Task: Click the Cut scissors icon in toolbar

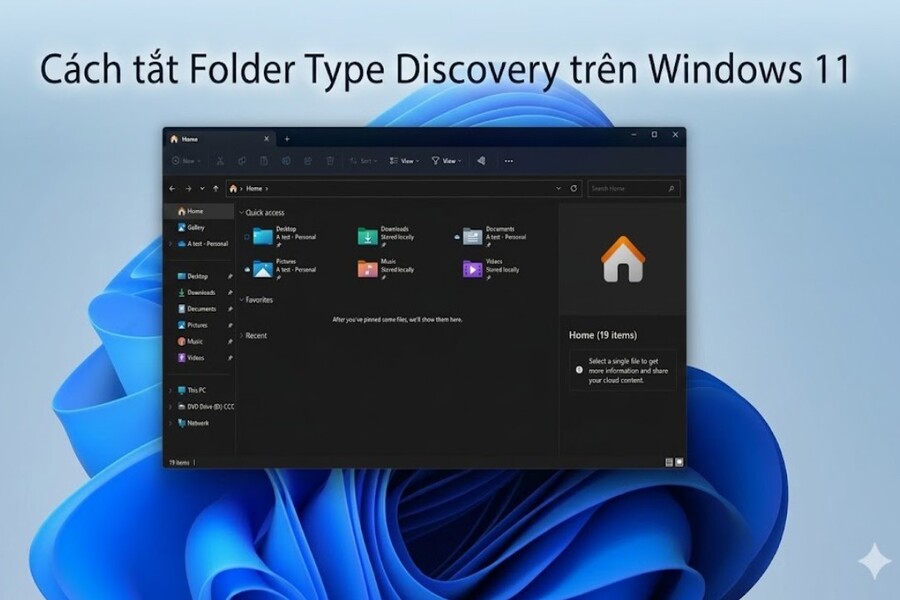Action: tap(220, 161)
